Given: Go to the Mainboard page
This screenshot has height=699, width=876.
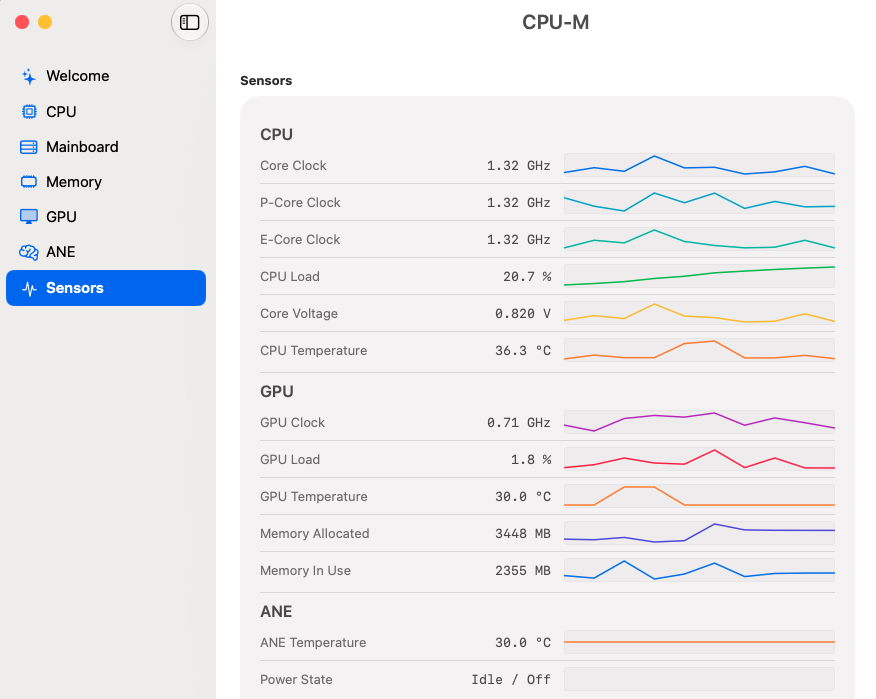Looking at the screenshot, I should point(106,147).
